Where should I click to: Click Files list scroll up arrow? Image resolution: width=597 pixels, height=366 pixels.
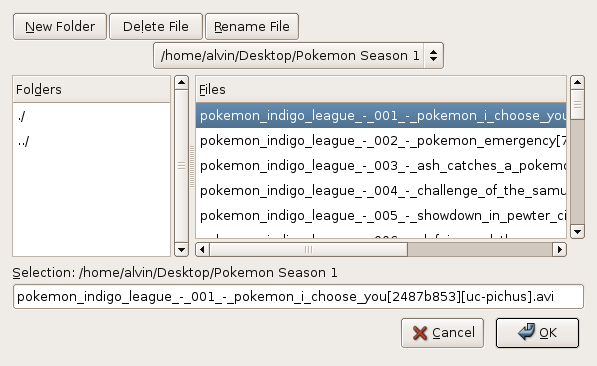coord(578,82)
